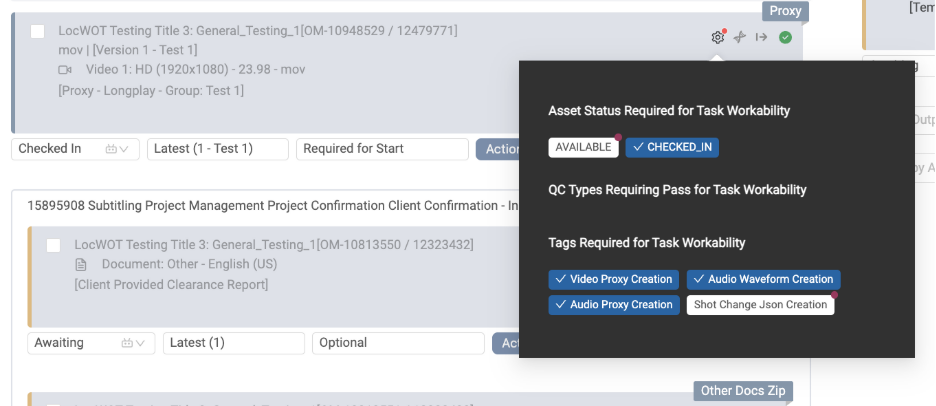The image size is (936, 406).
Task: Click the move-arrows icon beside the gear
Action: [x=740, y=38]
